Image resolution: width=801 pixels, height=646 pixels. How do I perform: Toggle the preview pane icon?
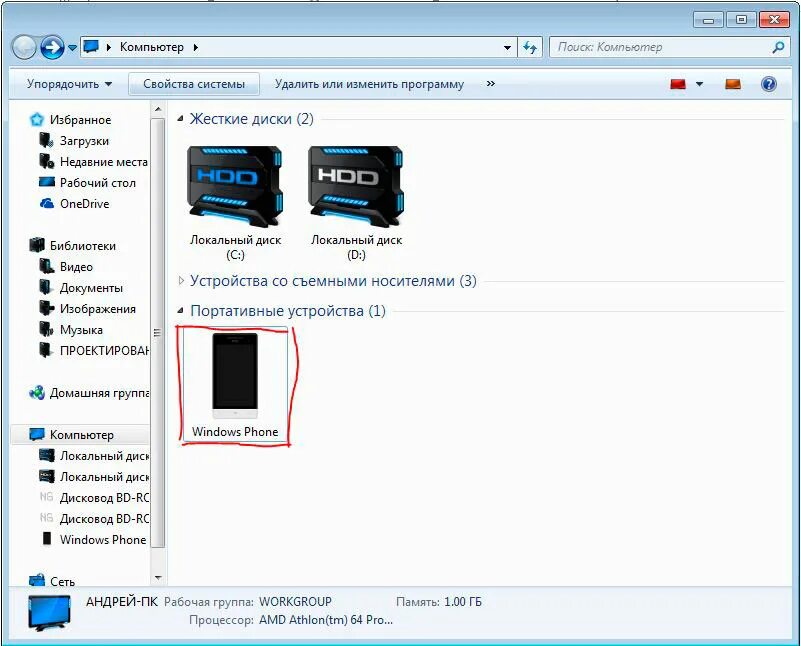click(733, 84)
